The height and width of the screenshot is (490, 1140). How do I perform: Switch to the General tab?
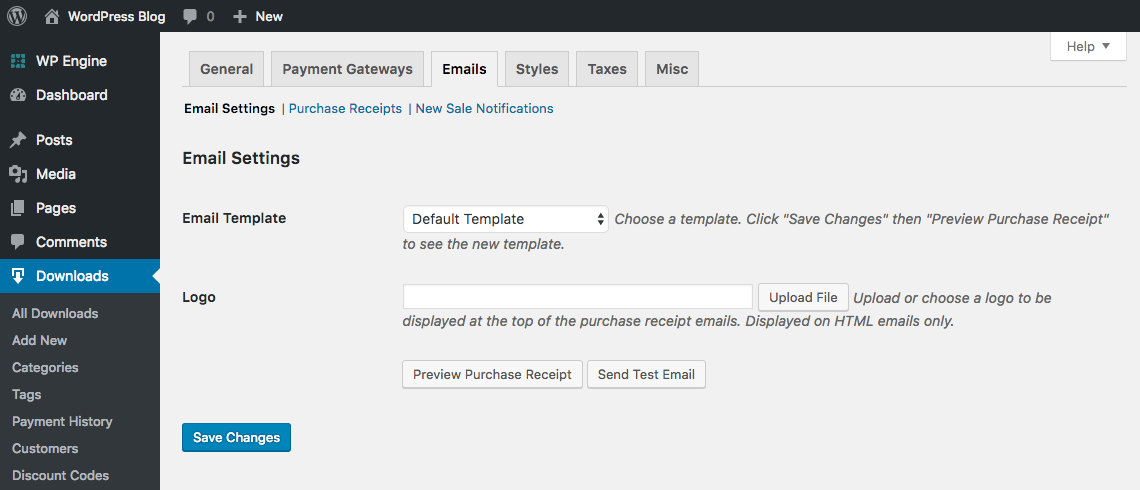click(227, 69)
